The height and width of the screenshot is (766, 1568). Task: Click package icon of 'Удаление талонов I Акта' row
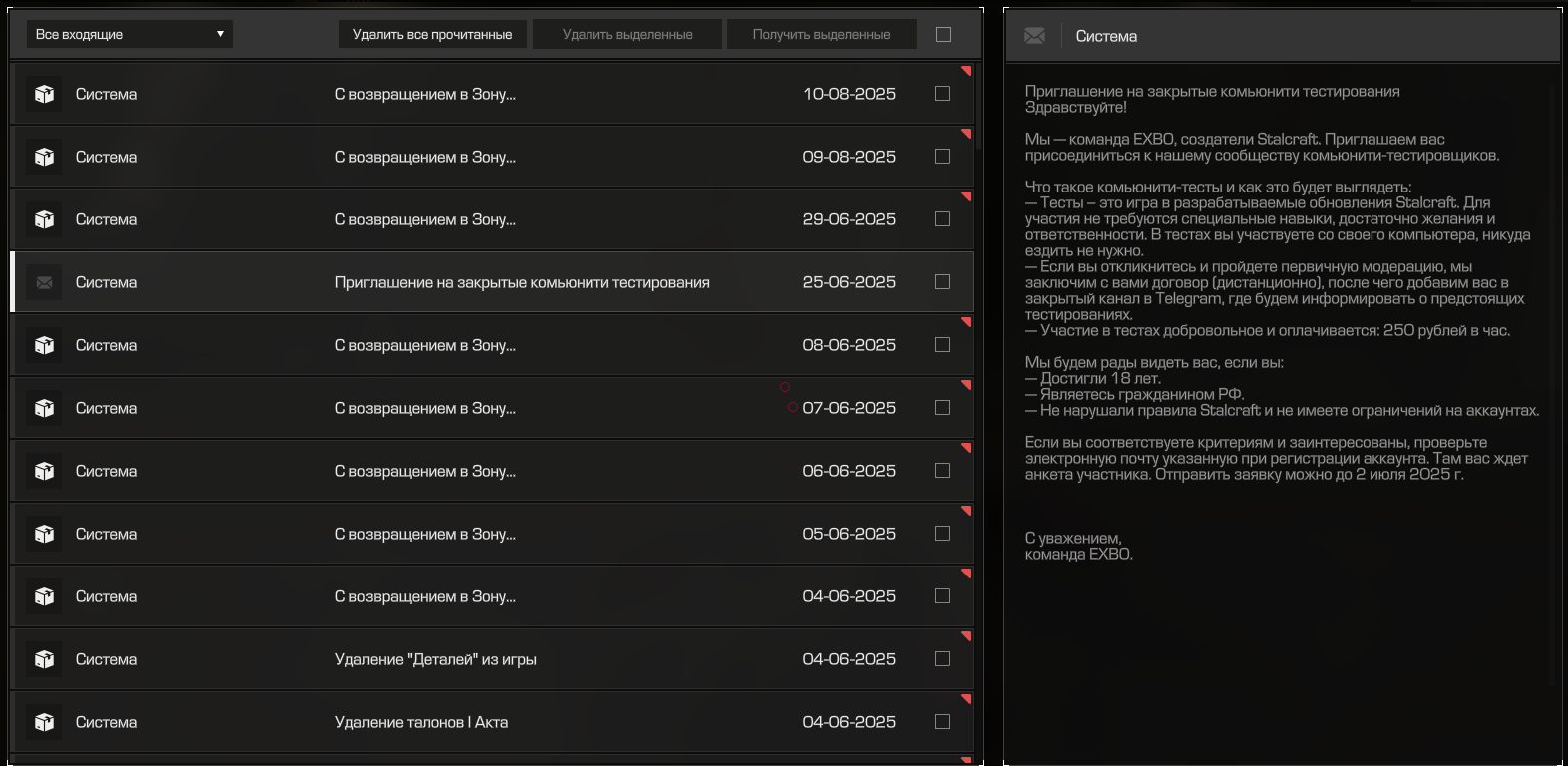pos(44,722)
